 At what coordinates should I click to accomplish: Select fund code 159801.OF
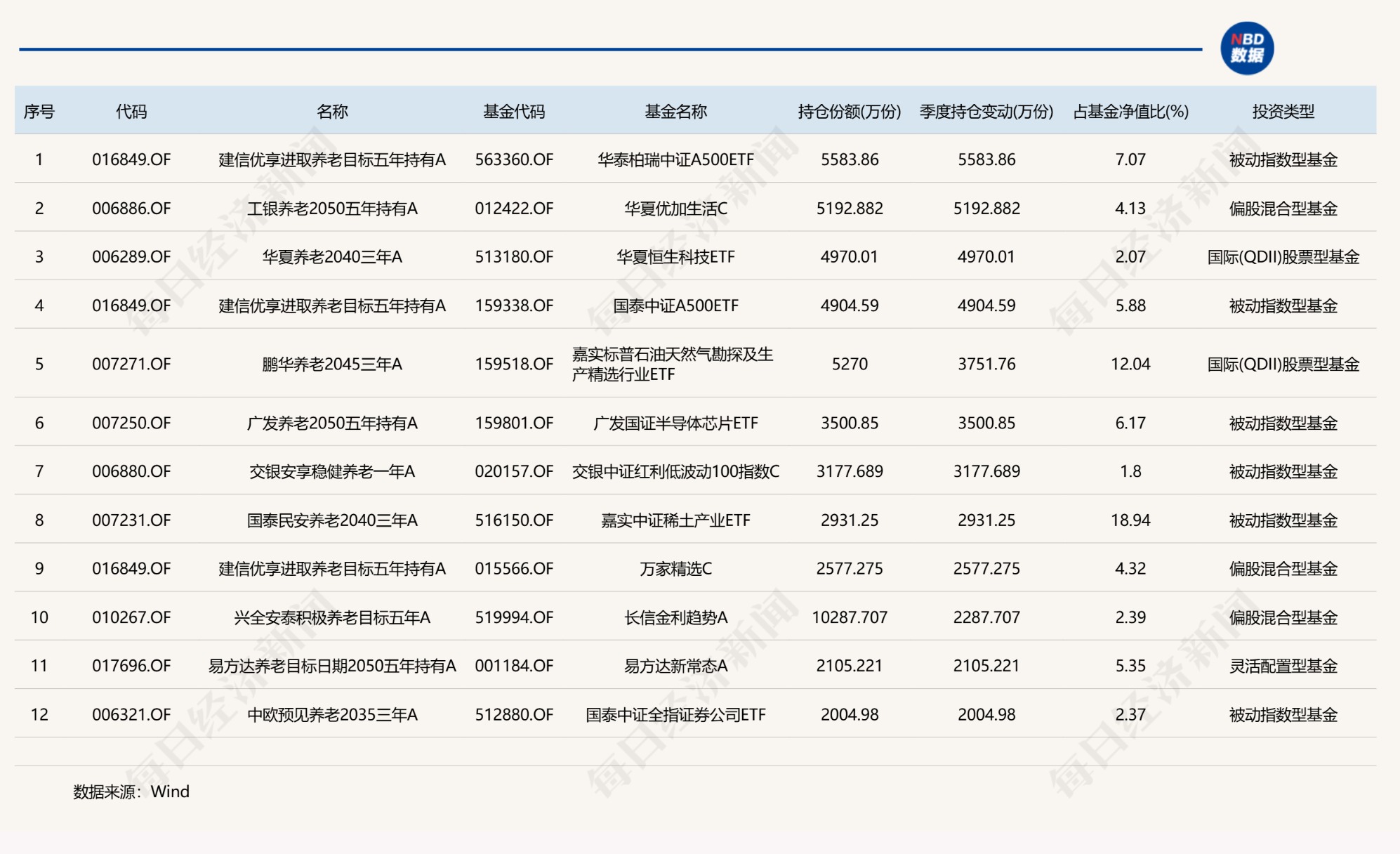point(514,423)
